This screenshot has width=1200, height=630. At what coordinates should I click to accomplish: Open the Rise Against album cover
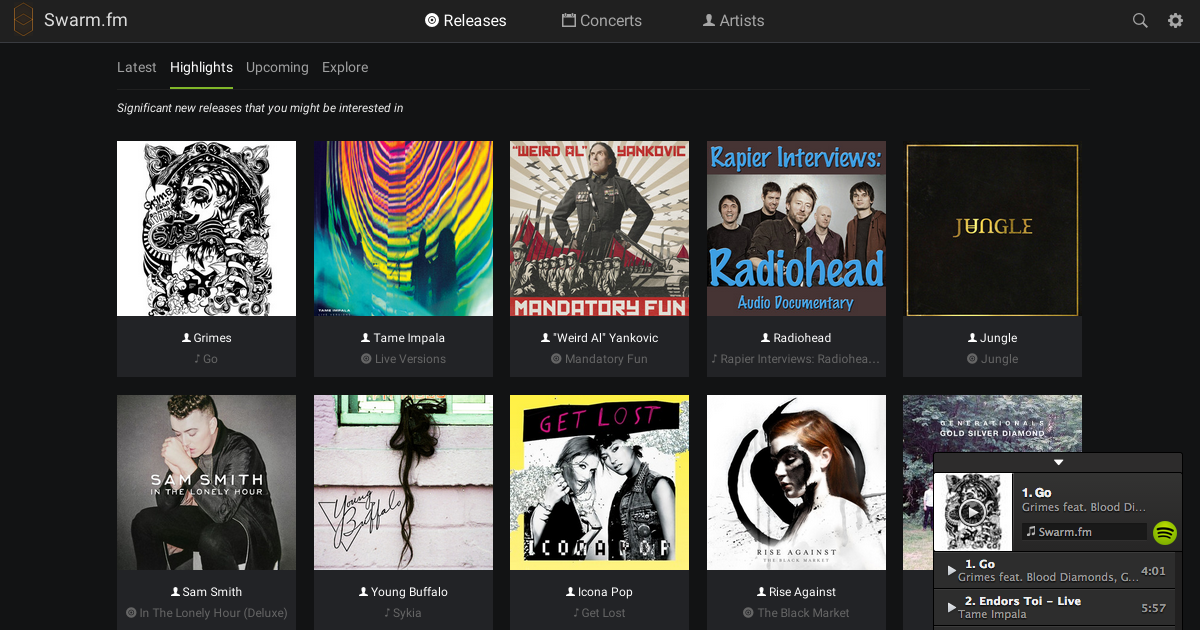tap(796, 483)
